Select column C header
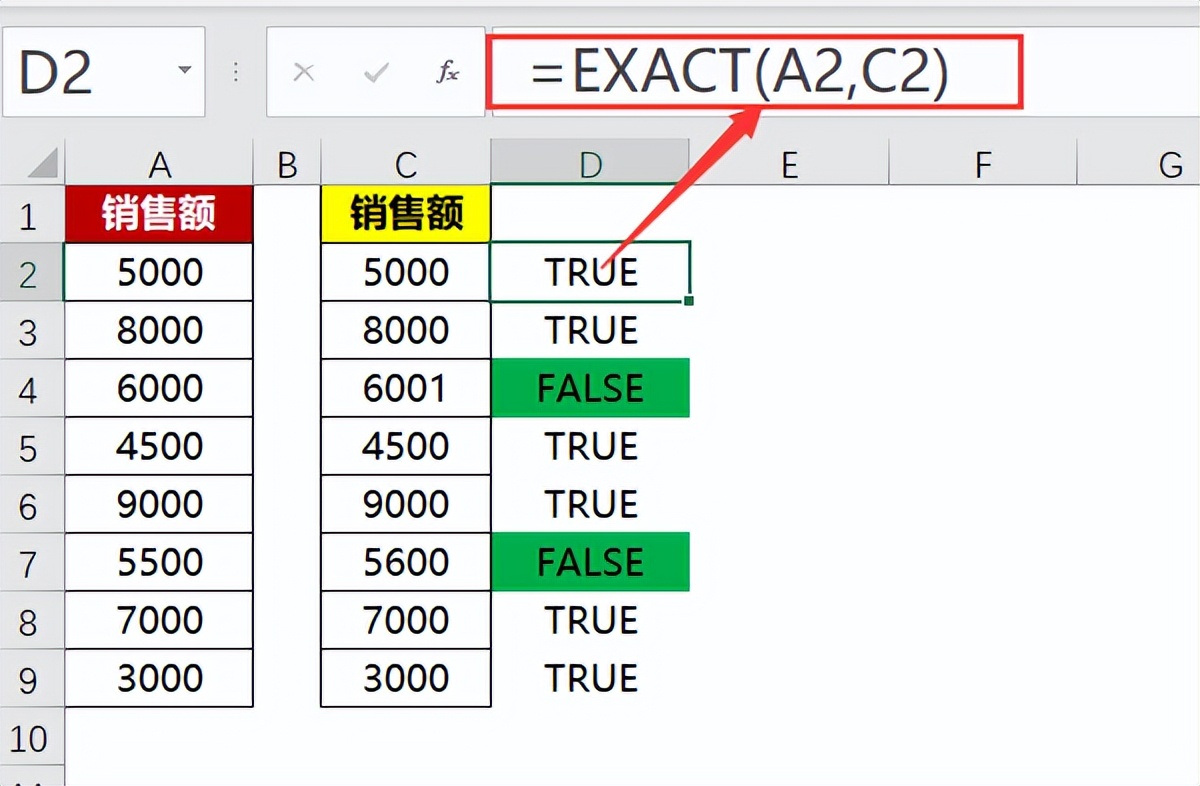 [406, 162]
